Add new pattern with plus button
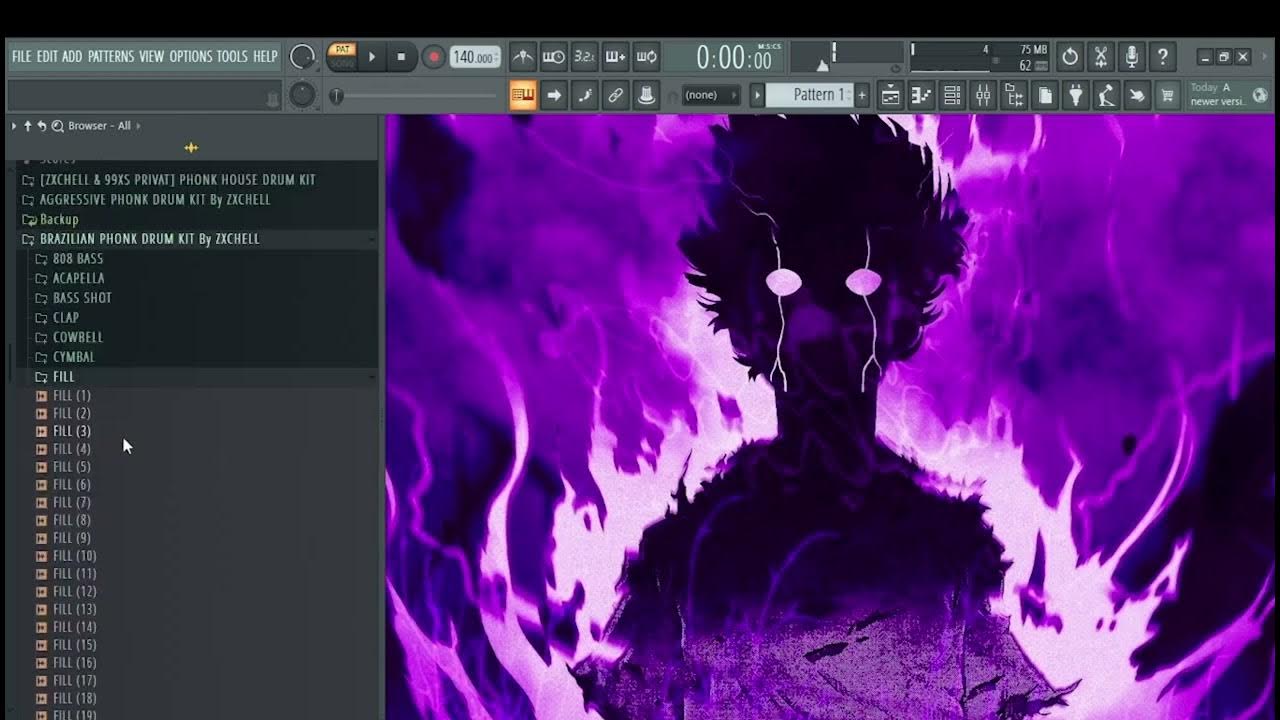The width and height of the screenshot is (1280, 720). point(862,95)
